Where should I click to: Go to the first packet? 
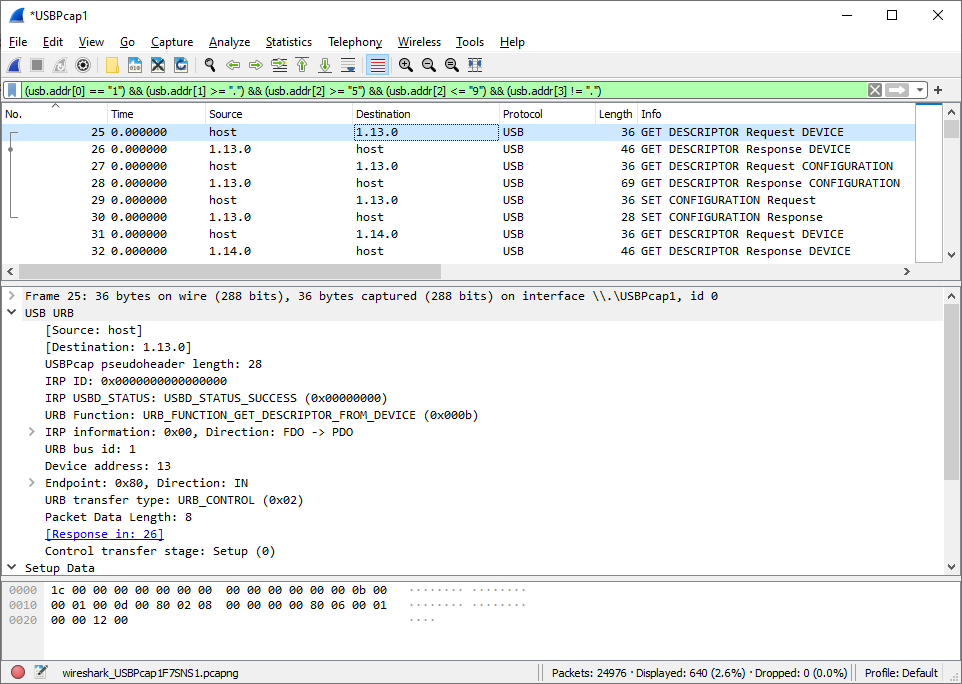point(302,65)
